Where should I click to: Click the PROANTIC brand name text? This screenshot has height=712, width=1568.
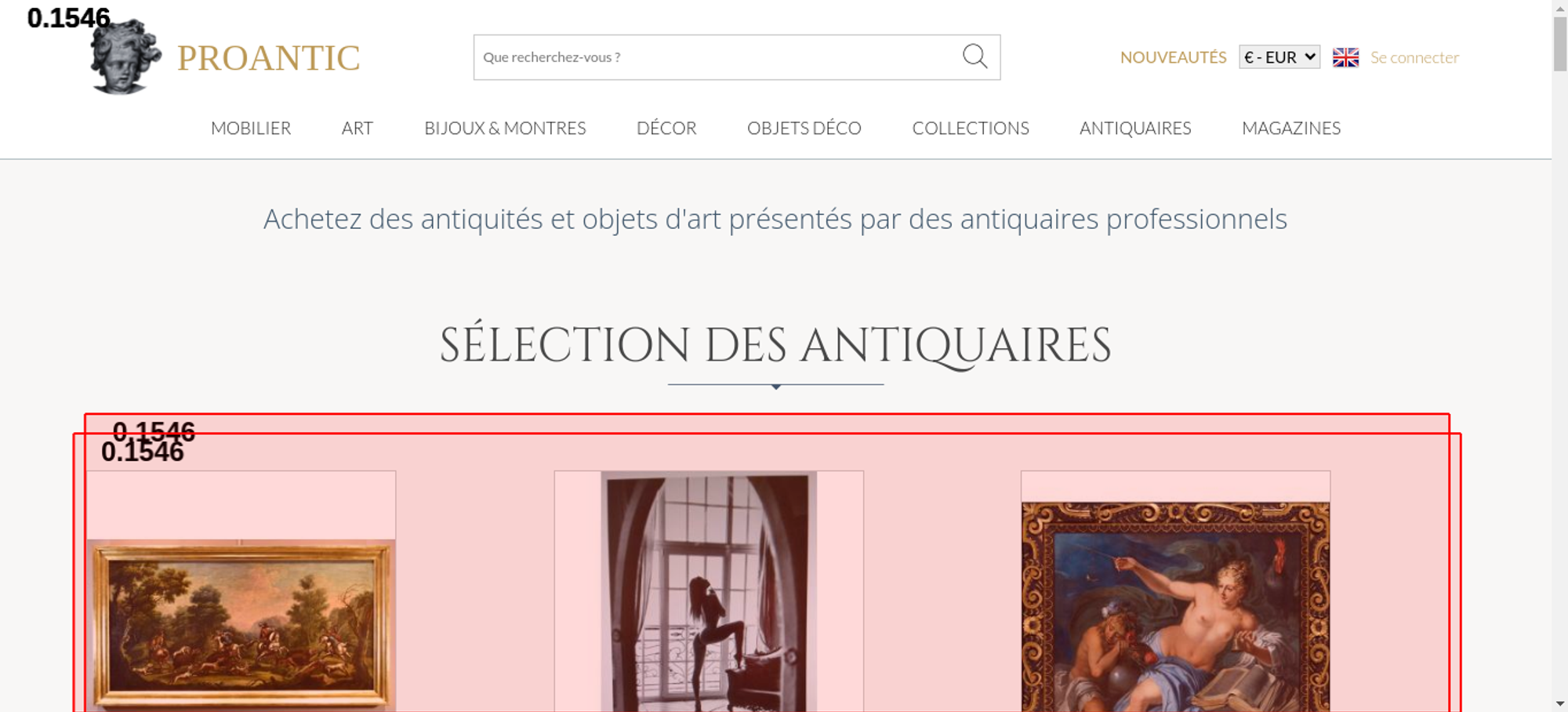point(269,58)
